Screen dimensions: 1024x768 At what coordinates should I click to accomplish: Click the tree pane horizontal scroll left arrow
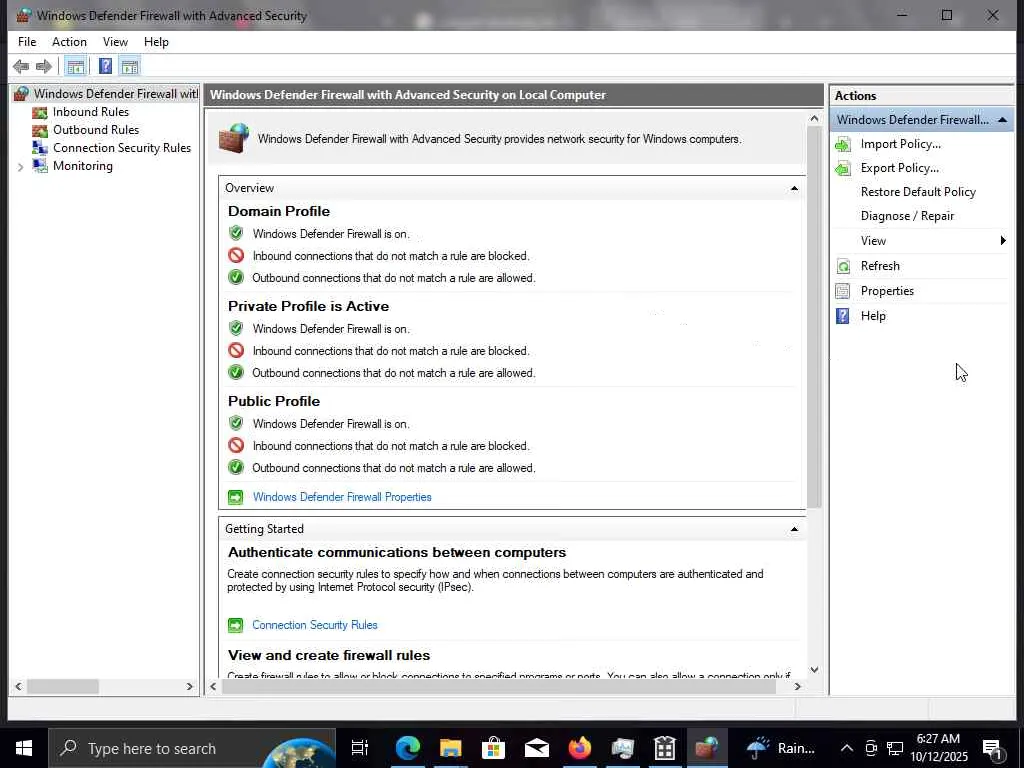pos(18,686)
